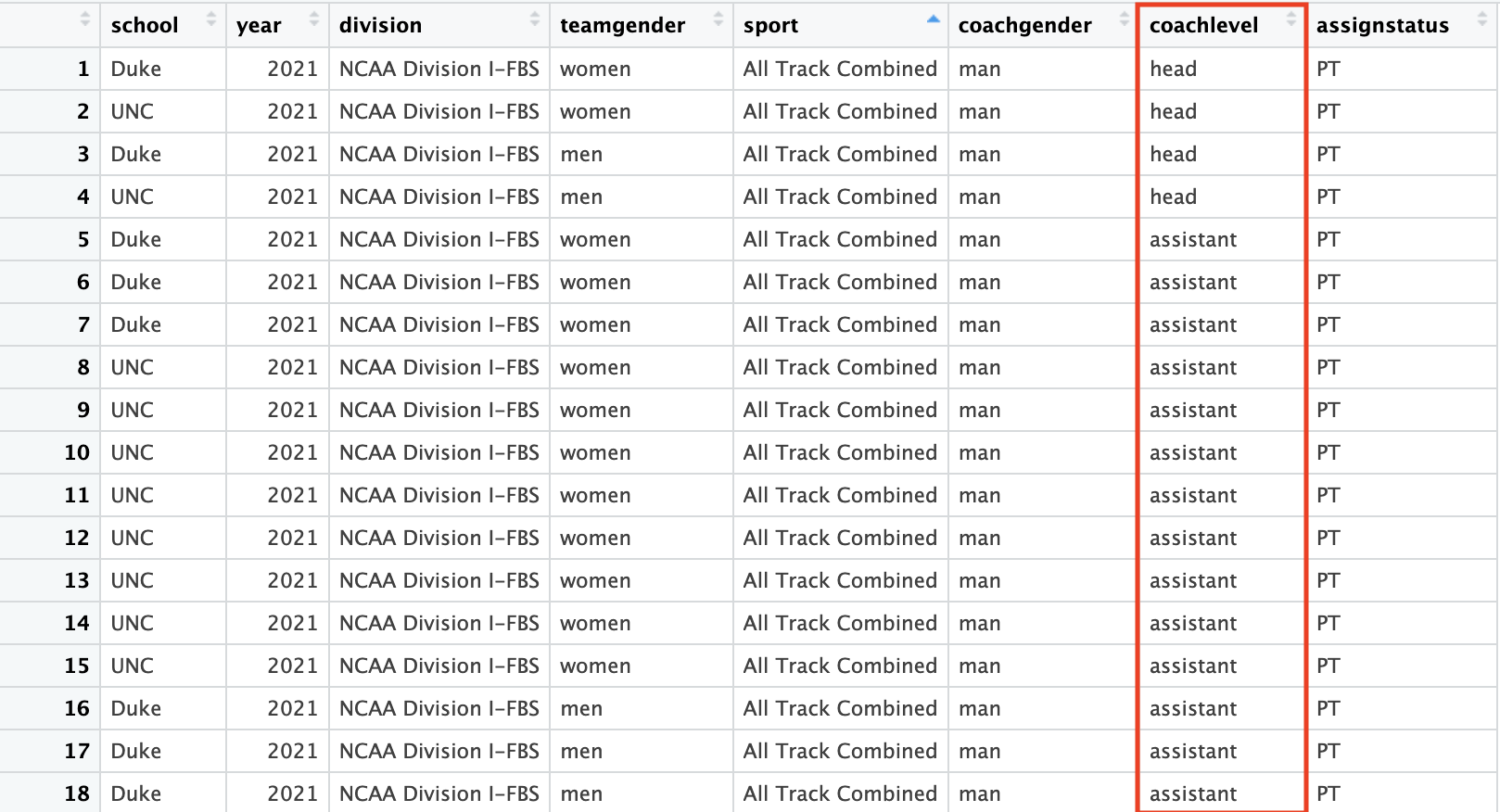Click the Duke cell in row 7
Screen dimensions: 1500x812
click(x=136, y=324)
